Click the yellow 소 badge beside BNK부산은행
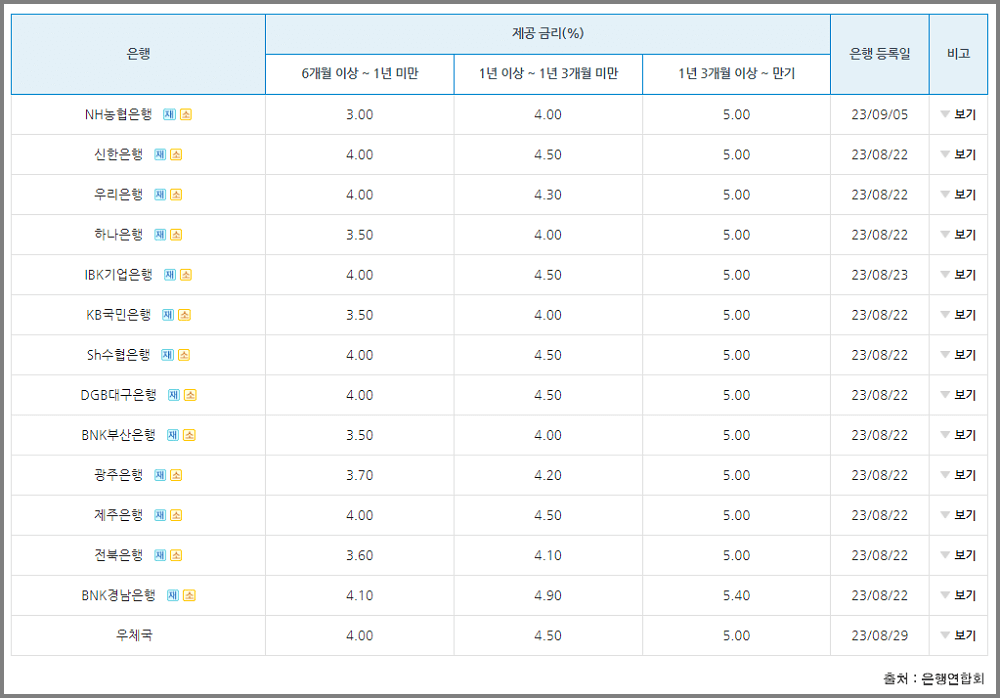 (189, 435)
